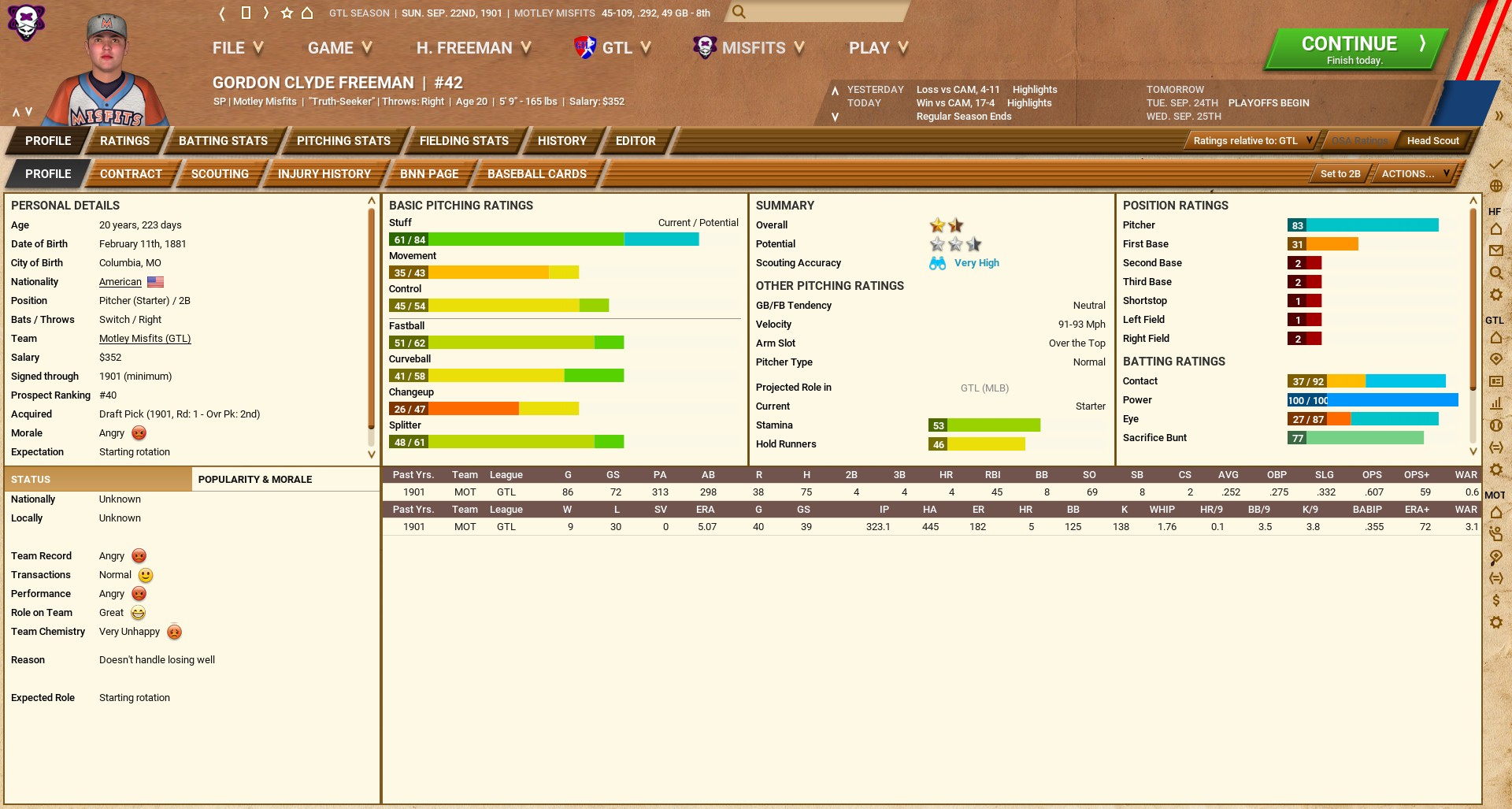Open the Motley Misfits (GTL) team link
The height and width of the screenshot is (809, 1512).
coord(145,339)
